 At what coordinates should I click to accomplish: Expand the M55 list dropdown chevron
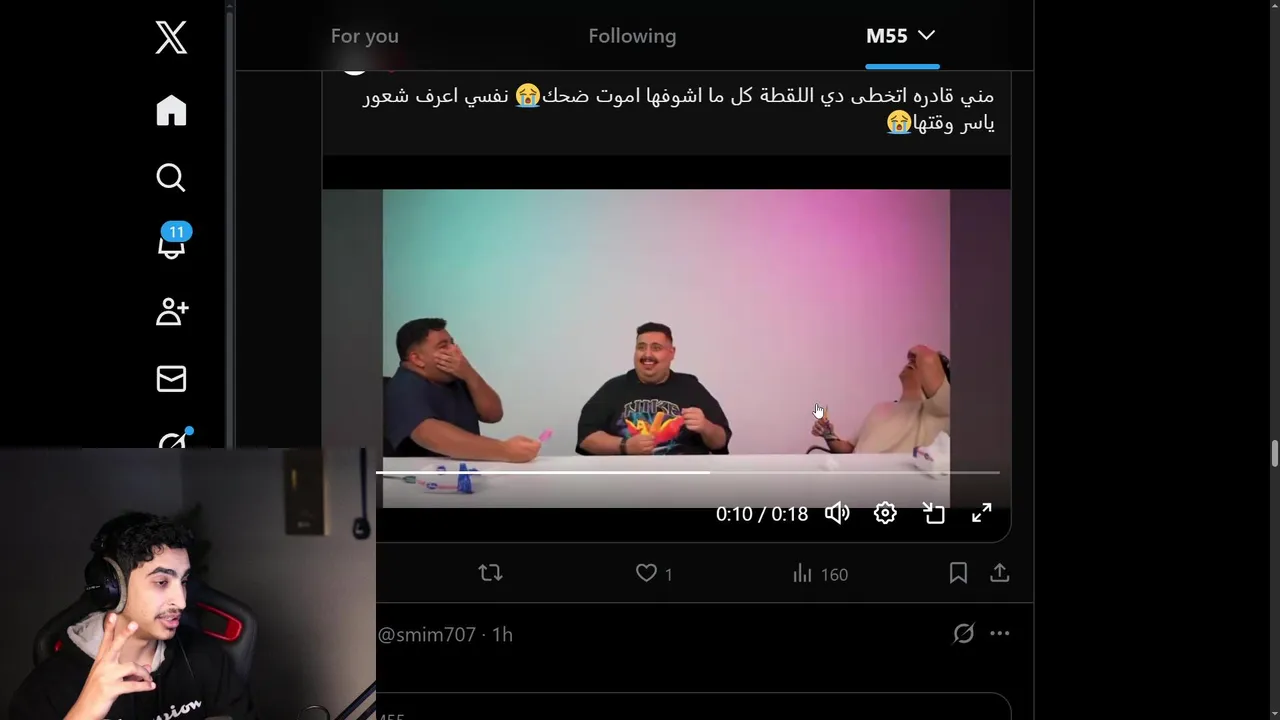tap(926, 35)
